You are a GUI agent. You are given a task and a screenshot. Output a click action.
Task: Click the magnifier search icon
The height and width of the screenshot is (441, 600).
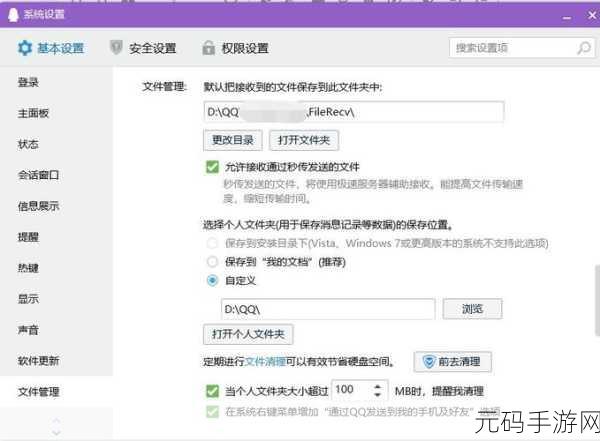584,48
